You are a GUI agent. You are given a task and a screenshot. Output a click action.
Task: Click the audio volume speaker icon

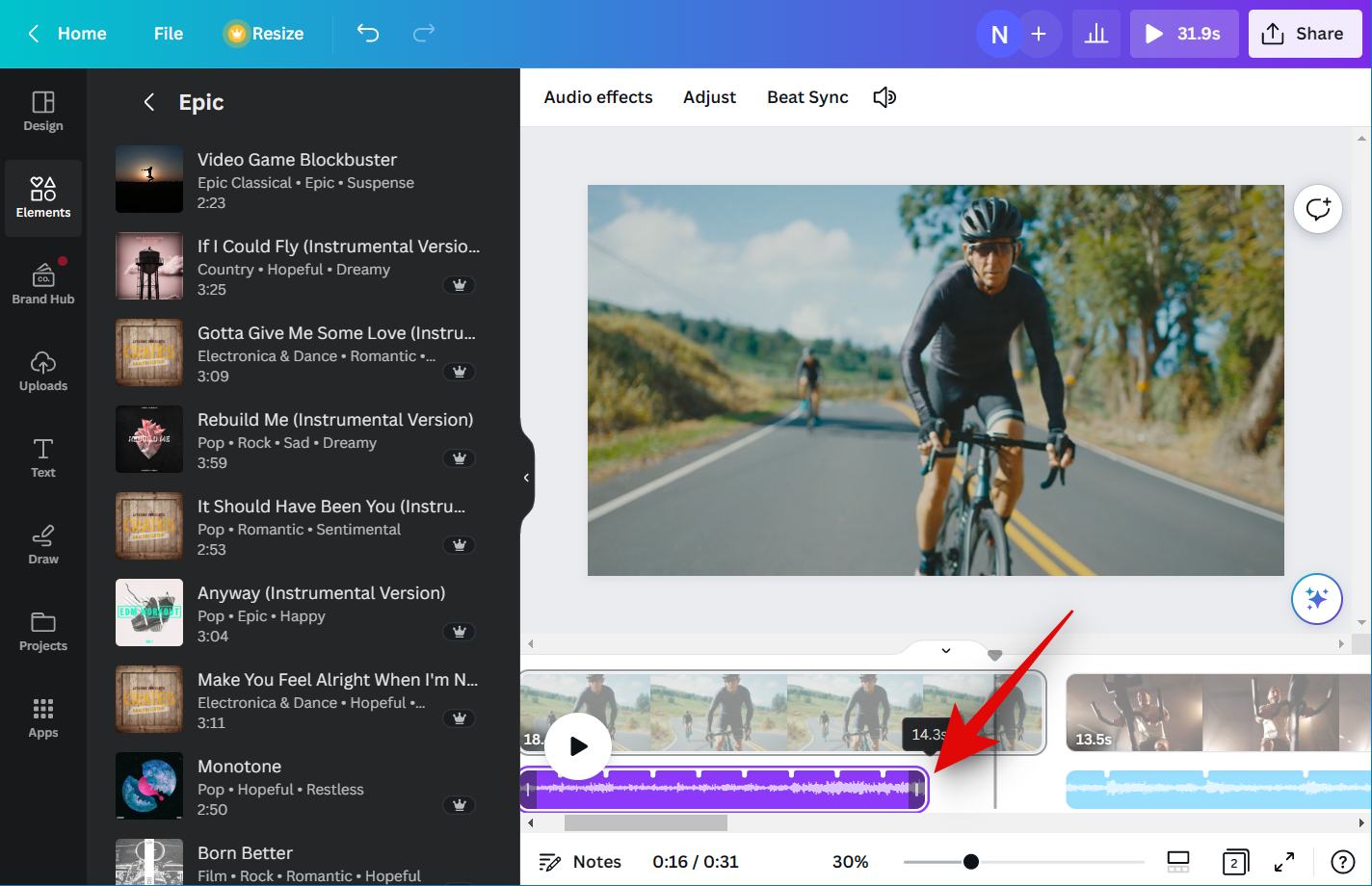pyautogui.click(x=884, y=97)
